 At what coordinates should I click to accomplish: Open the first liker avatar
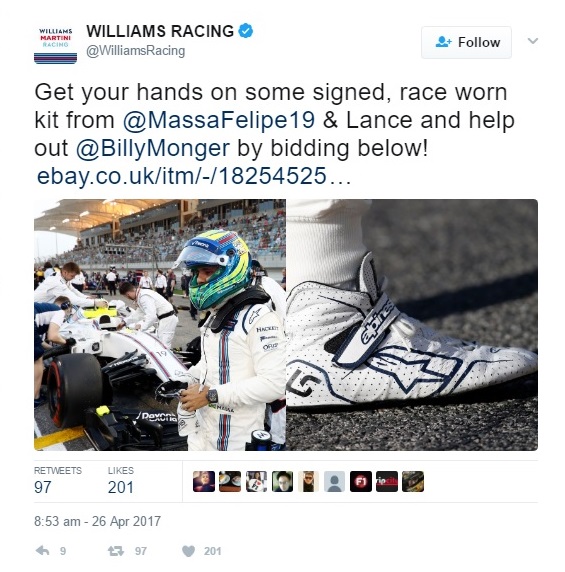point(204,482)
